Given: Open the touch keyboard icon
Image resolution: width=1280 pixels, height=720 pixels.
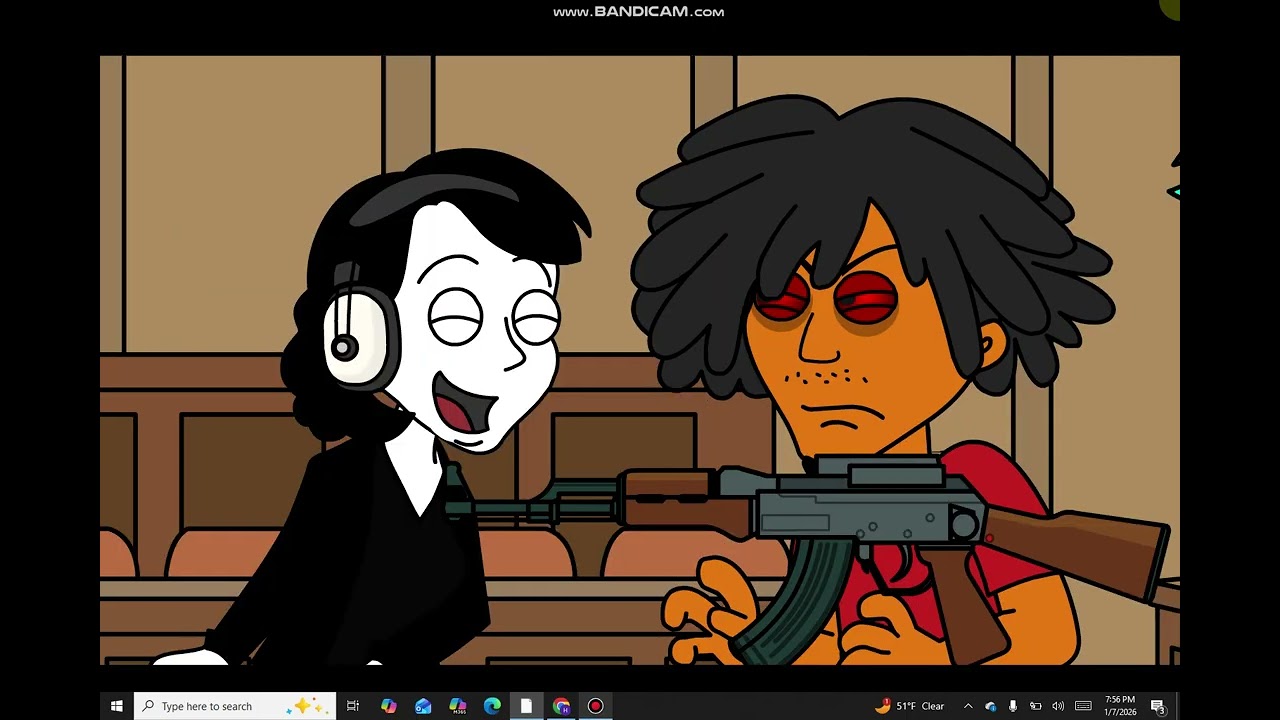Looking at the screenshot, I should pyautogui.click(x=1083, y=706).
